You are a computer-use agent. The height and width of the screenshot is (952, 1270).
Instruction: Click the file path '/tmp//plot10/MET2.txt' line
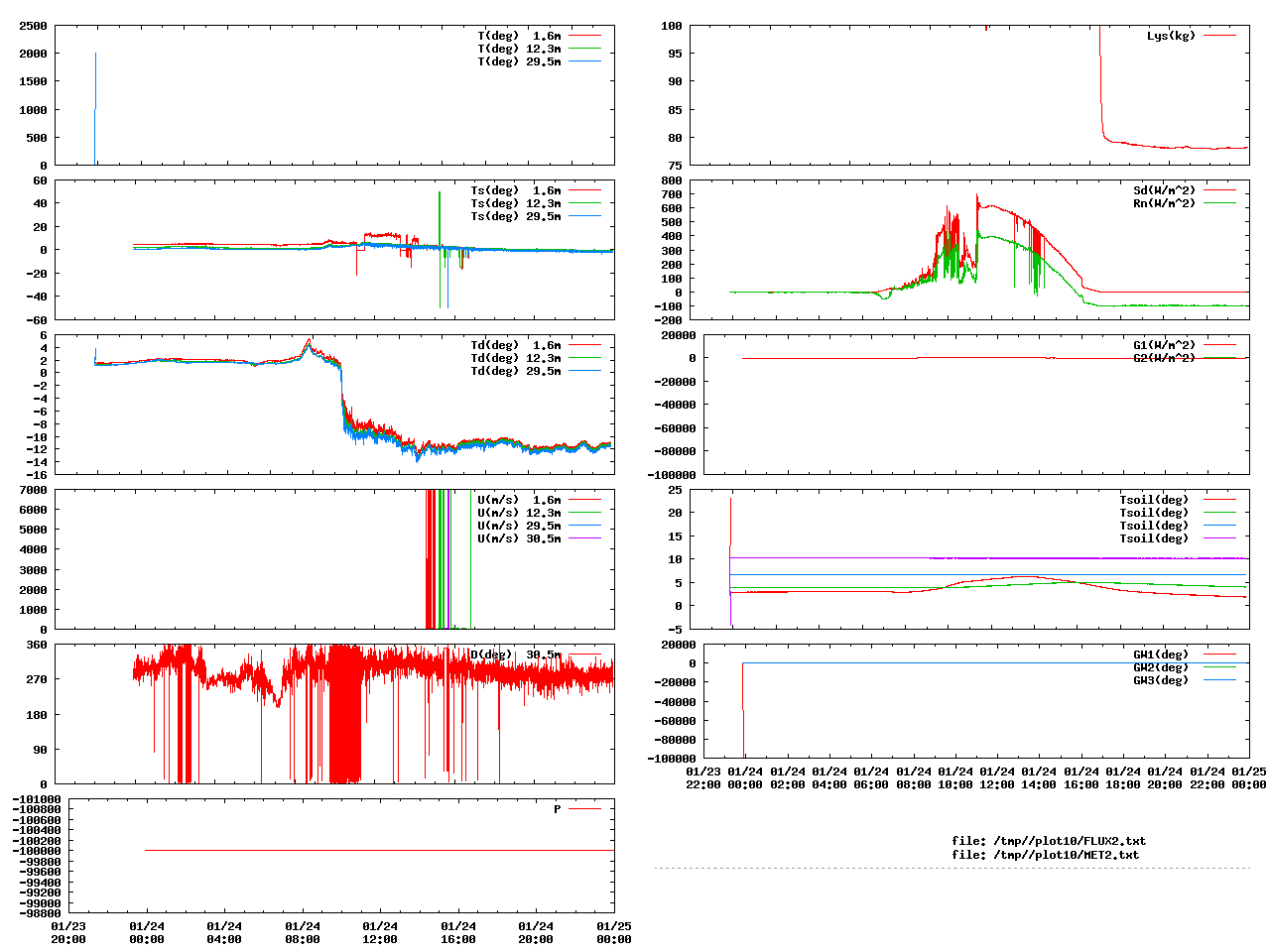coord(1045,854)
